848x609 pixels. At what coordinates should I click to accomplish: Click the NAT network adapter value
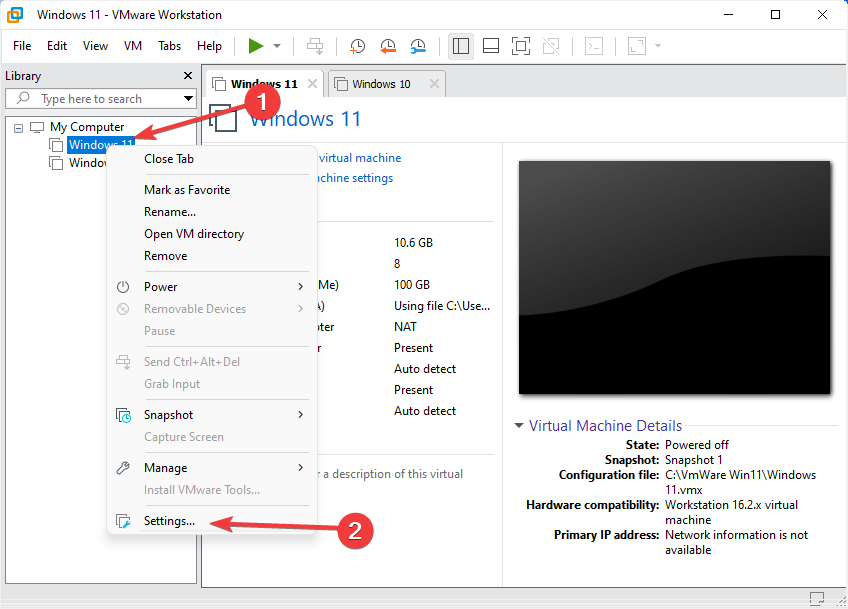point(405,327)
